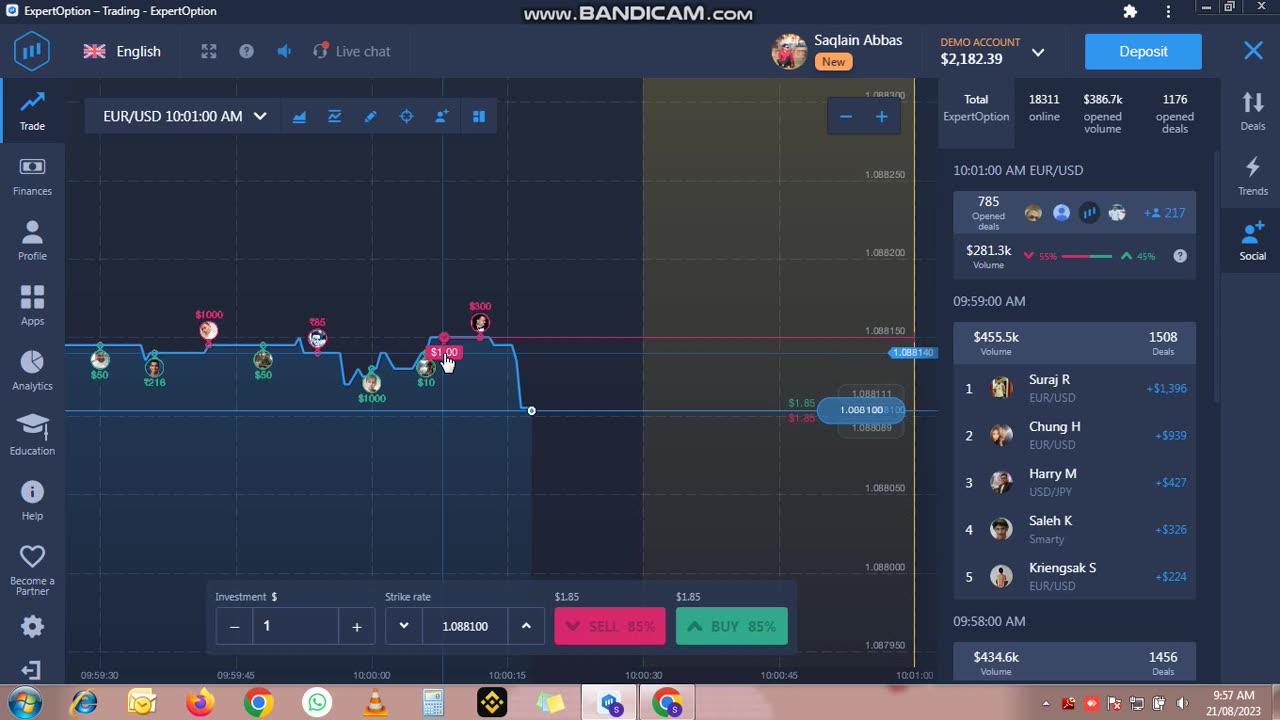Image resolution: width=1280 pixels, height=720 pixels.
Task: Open WhatsApp from the taskbar
Action: (x=317, y=703)
